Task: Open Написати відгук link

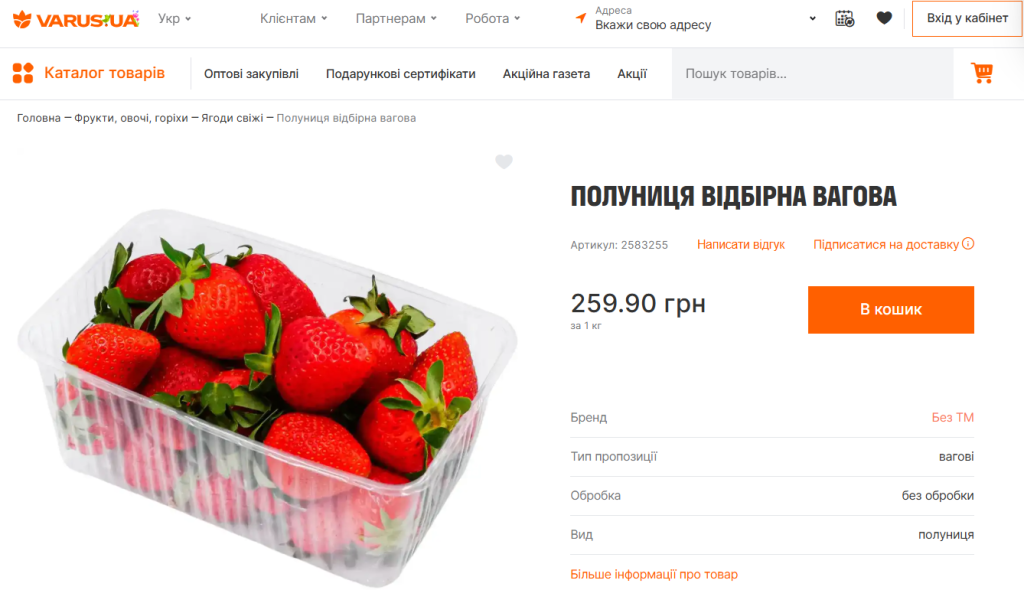Action: 741,244
